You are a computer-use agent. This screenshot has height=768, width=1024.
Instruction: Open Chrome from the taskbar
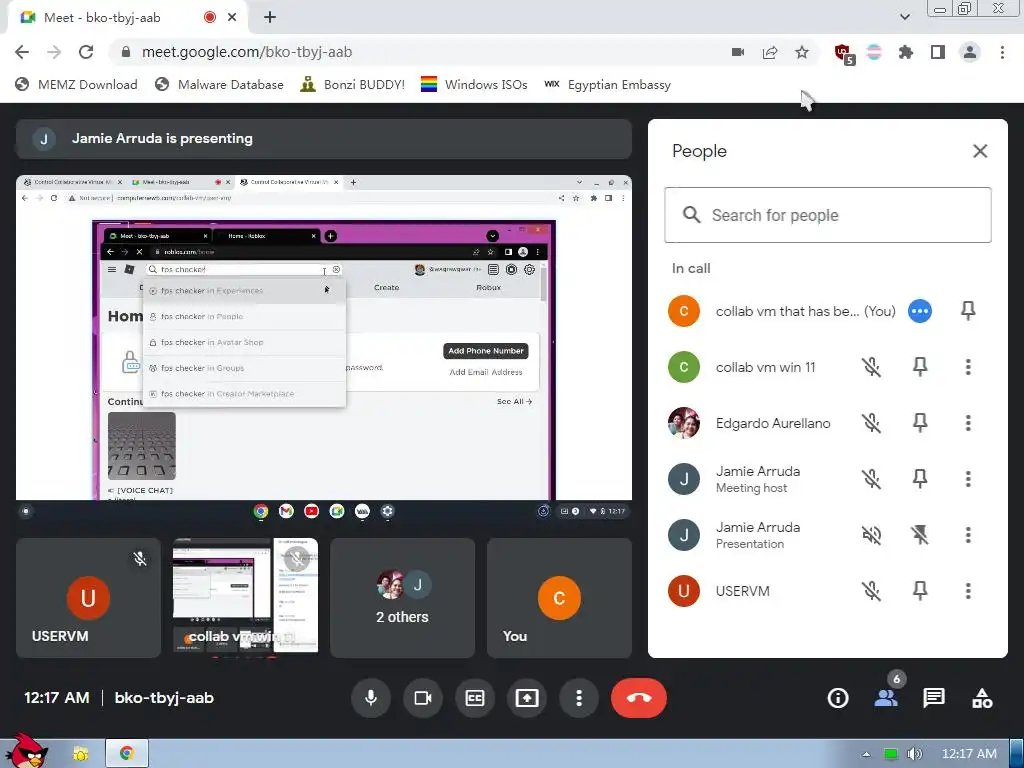point(127,754)
